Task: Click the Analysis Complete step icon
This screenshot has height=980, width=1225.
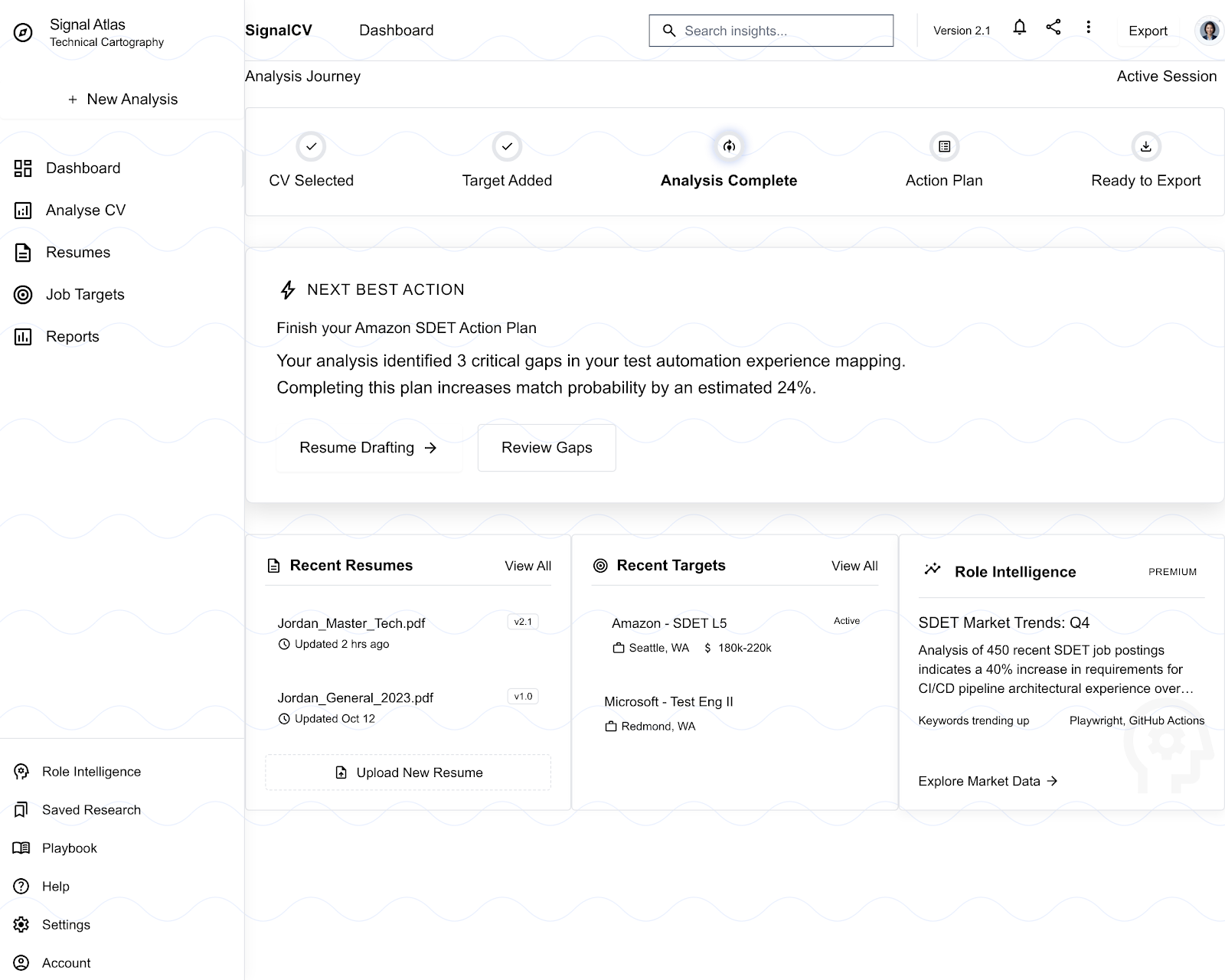Action: click(729, 146)
